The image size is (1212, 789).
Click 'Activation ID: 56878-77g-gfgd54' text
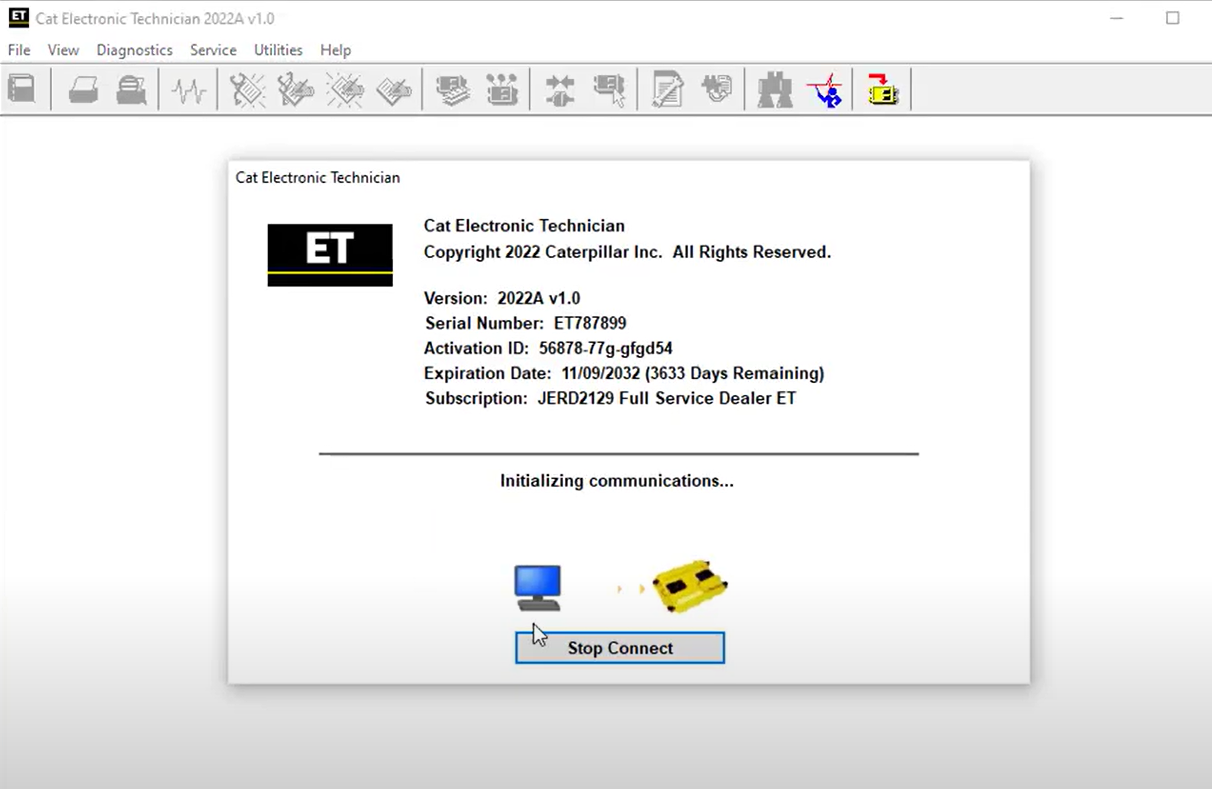[548, 348]
